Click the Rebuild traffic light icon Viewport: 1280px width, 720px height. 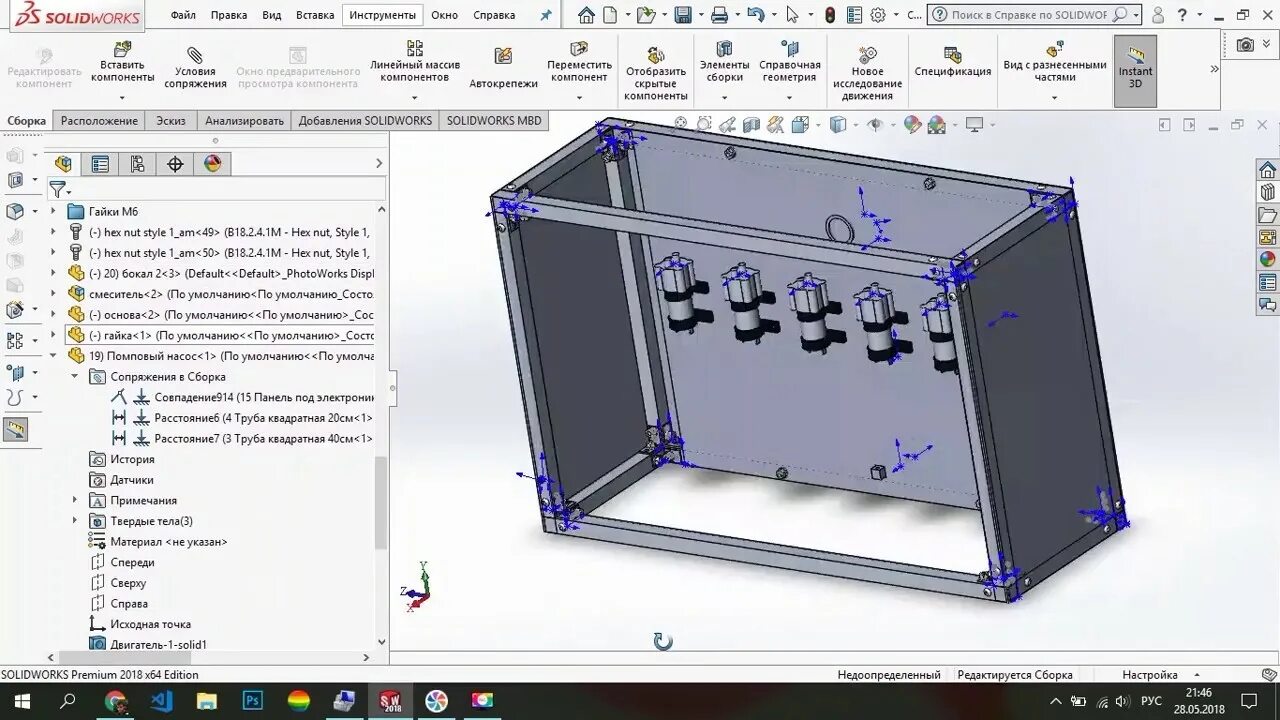click(830, 15)
